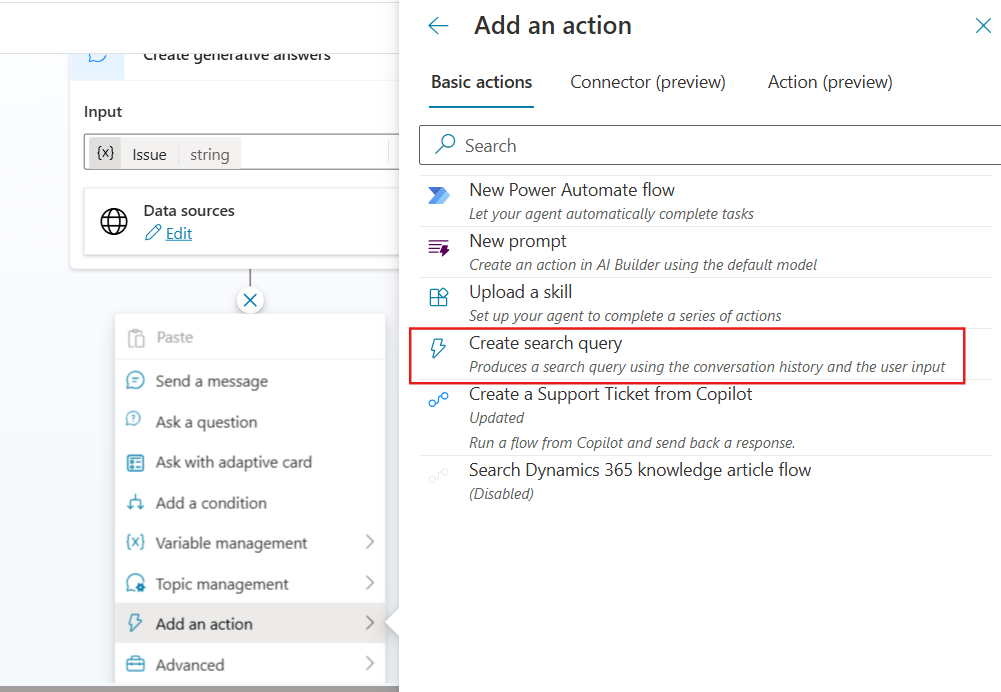Expand the Advanced submenu
The width and height of the screenshot is (1001, 692).
click(x=370, y=664)
